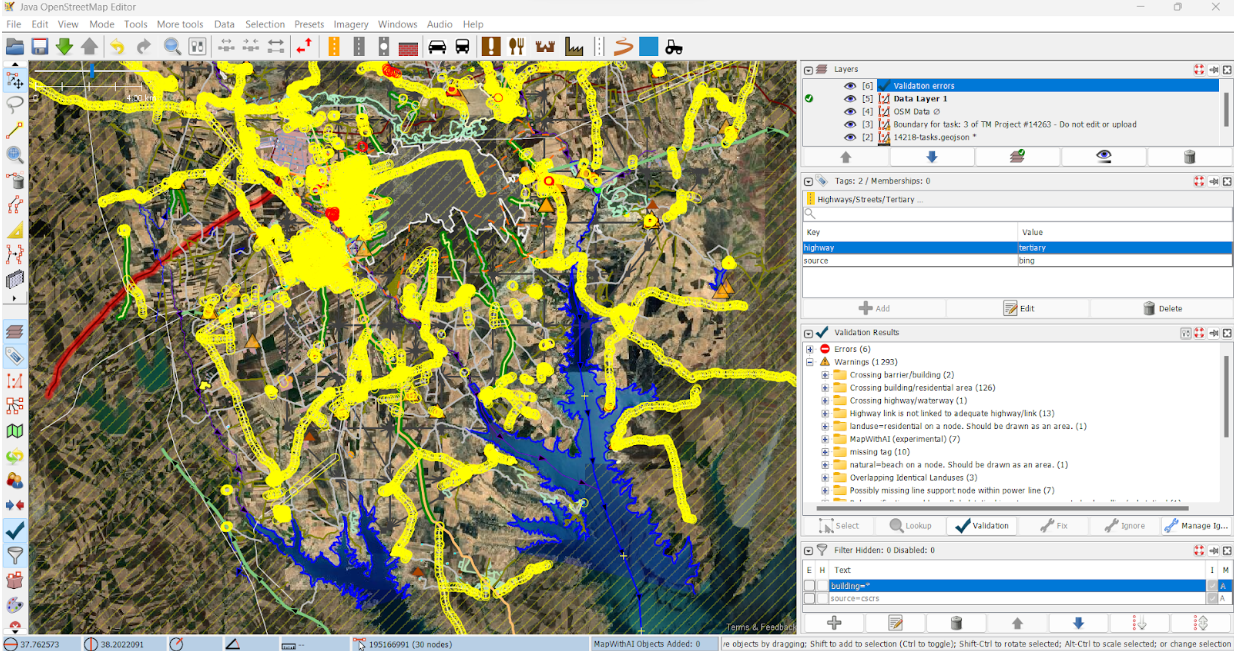Image resolution: width=1237 pixels, height=653 pixels.
Task: Select the car preset icon in toolbar
Action: pyautogui.click(x=437, y=46)
